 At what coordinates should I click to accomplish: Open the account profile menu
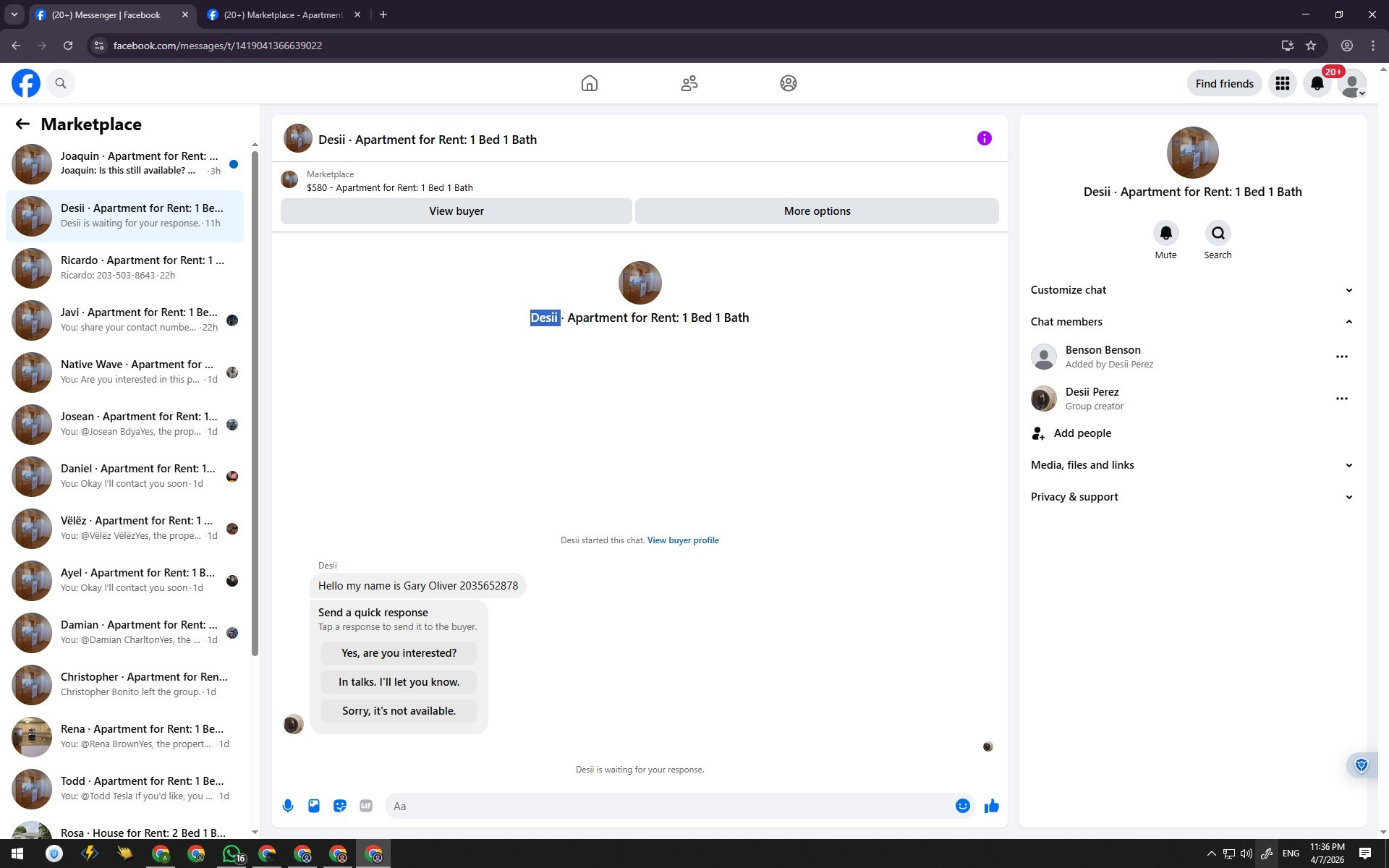point(1352,83)
